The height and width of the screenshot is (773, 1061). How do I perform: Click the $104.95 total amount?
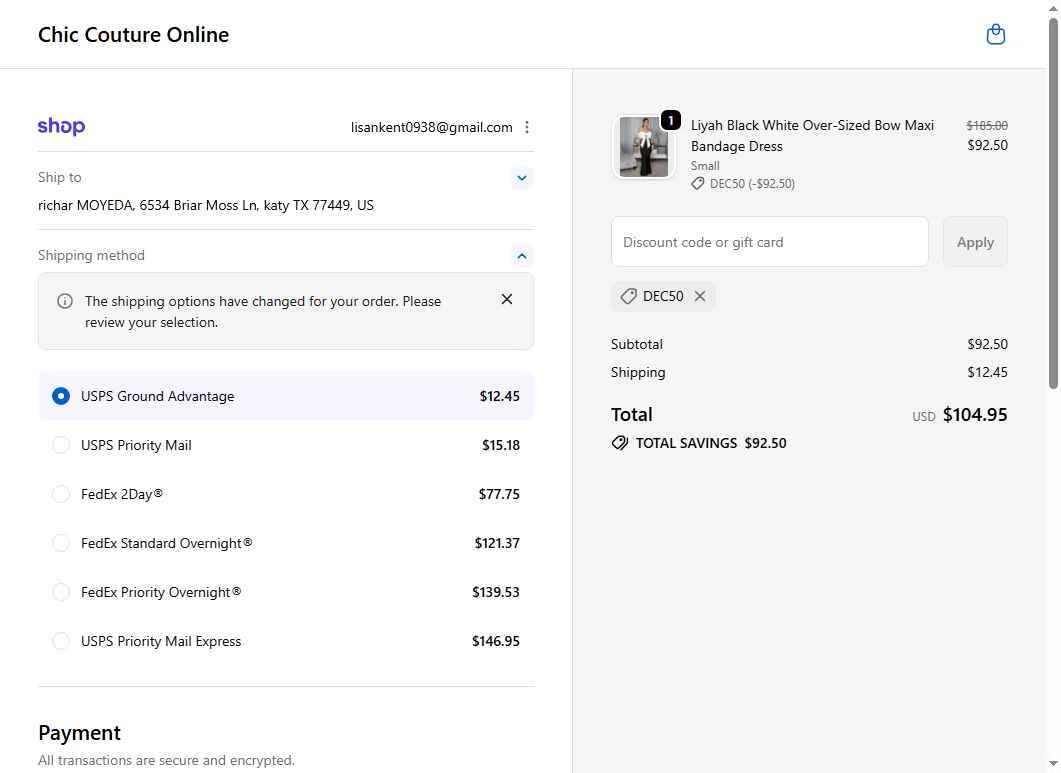(975, 414)
